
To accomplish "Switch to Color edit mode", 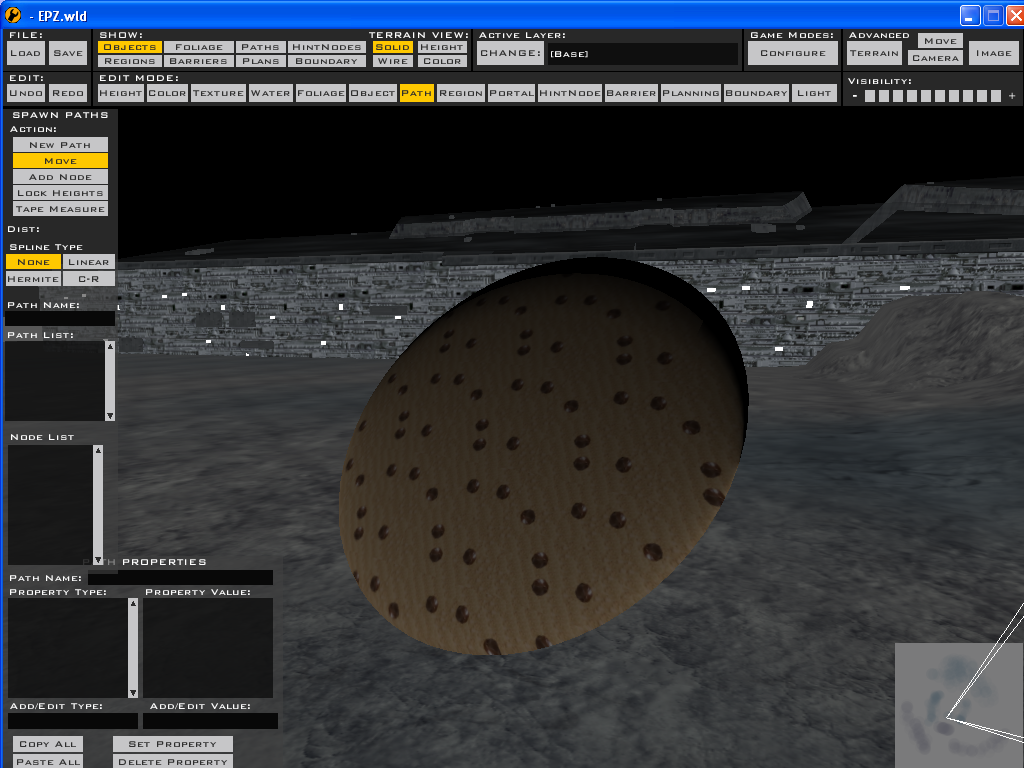I will pos(167,93).
